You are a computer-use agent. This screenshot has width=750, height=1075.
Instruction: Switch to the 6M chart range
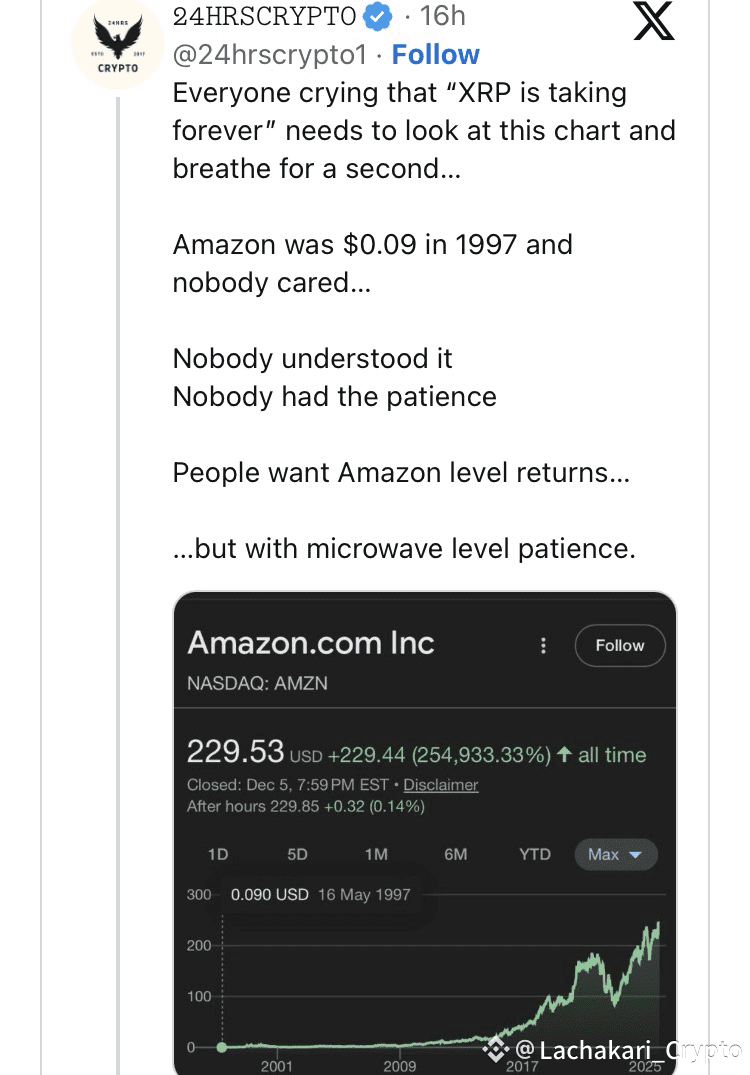pyautogui.click(x=456, y=854)
